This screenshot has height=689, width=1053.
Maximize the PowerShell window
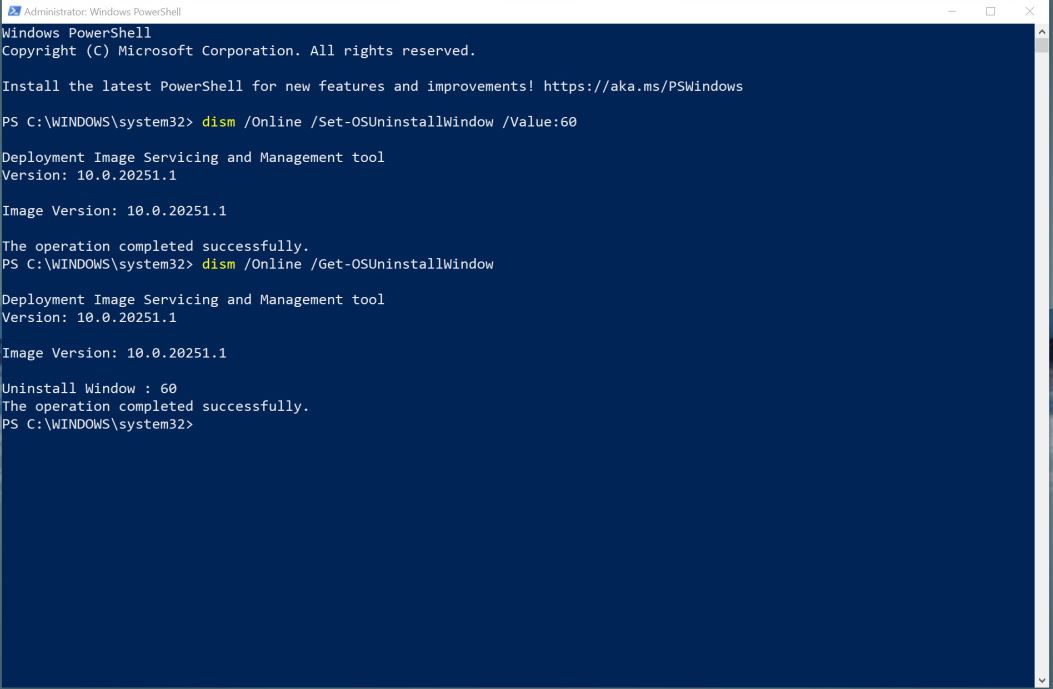991,11
